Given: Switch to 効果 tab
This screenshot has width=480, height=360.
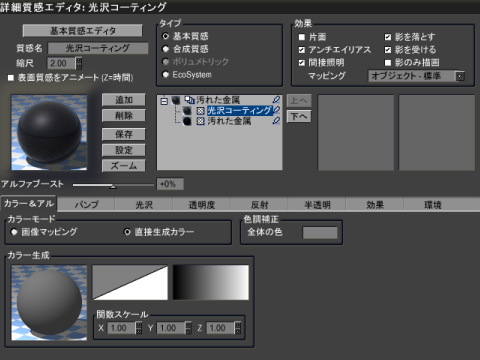Looking at the screenshot, I should point(375,205).
